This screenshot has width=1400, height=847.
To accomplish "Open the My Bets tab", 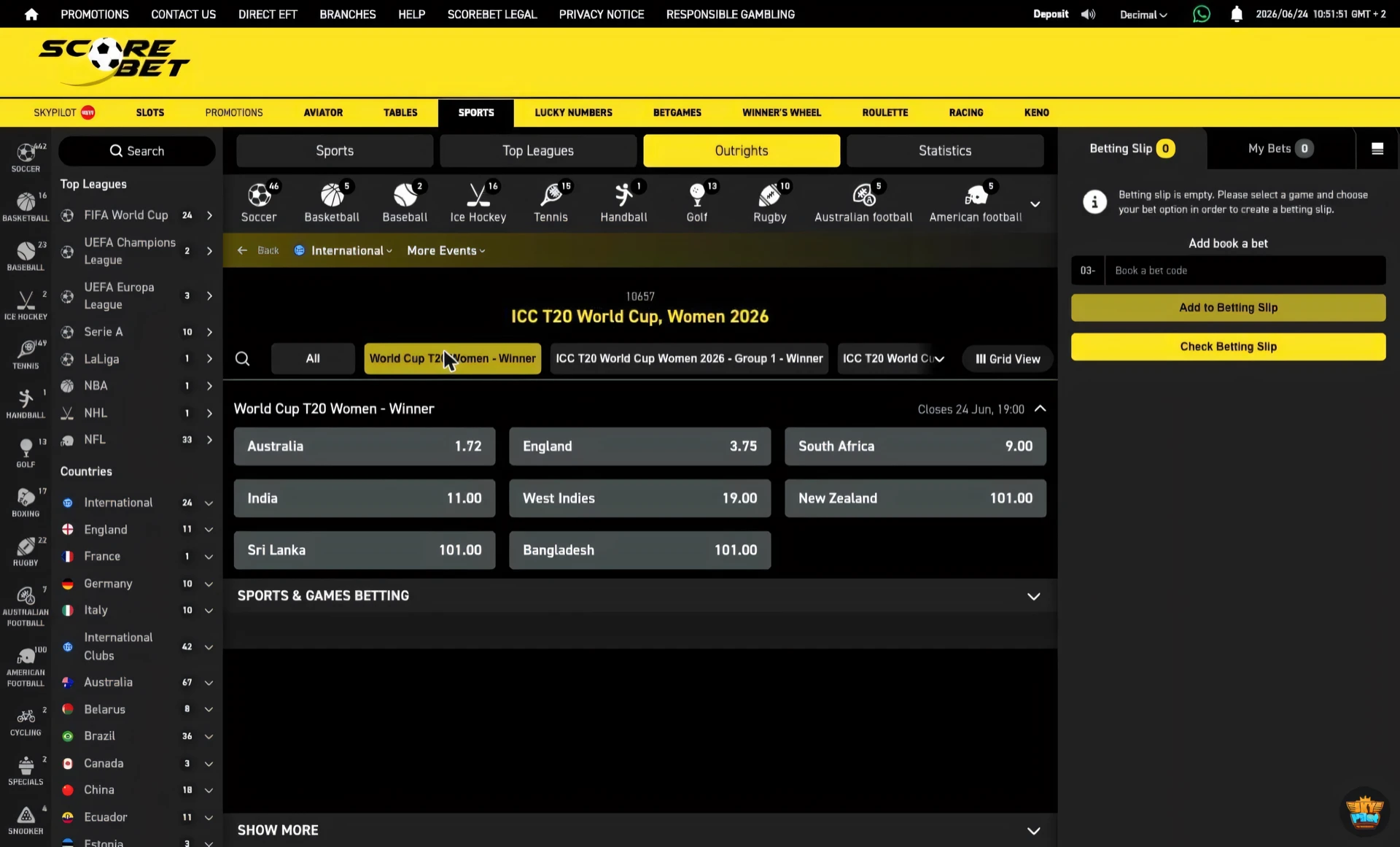I will click(x=1280, y=149).
